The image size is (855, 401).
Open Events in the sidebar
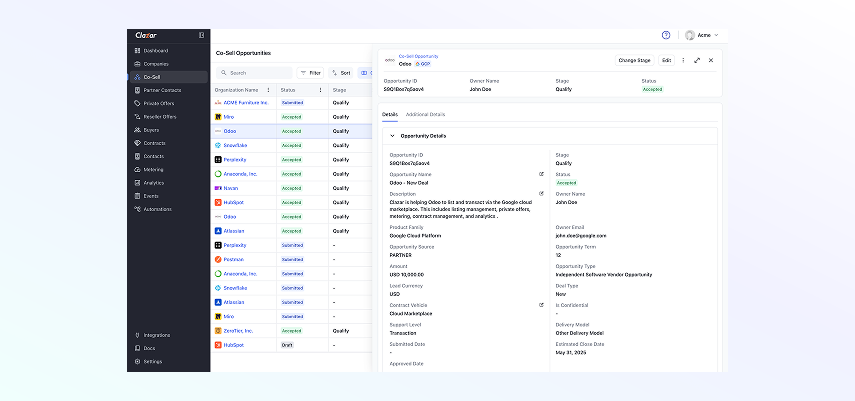168,196
